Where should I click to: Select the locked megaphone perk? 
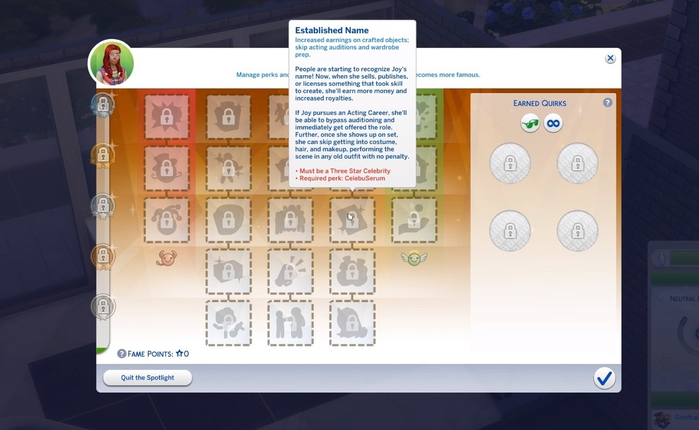point(290,272)
